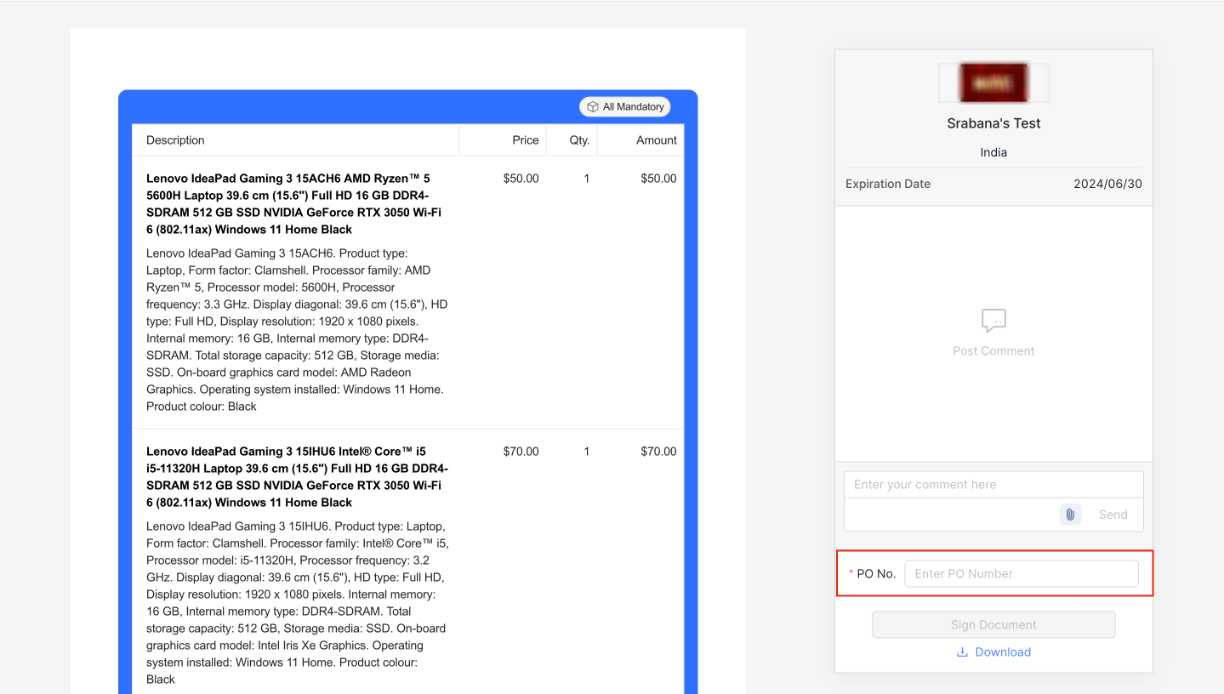Click the Sign Document button
Screen dimensions: 1224x694
(x=994, y=625)
